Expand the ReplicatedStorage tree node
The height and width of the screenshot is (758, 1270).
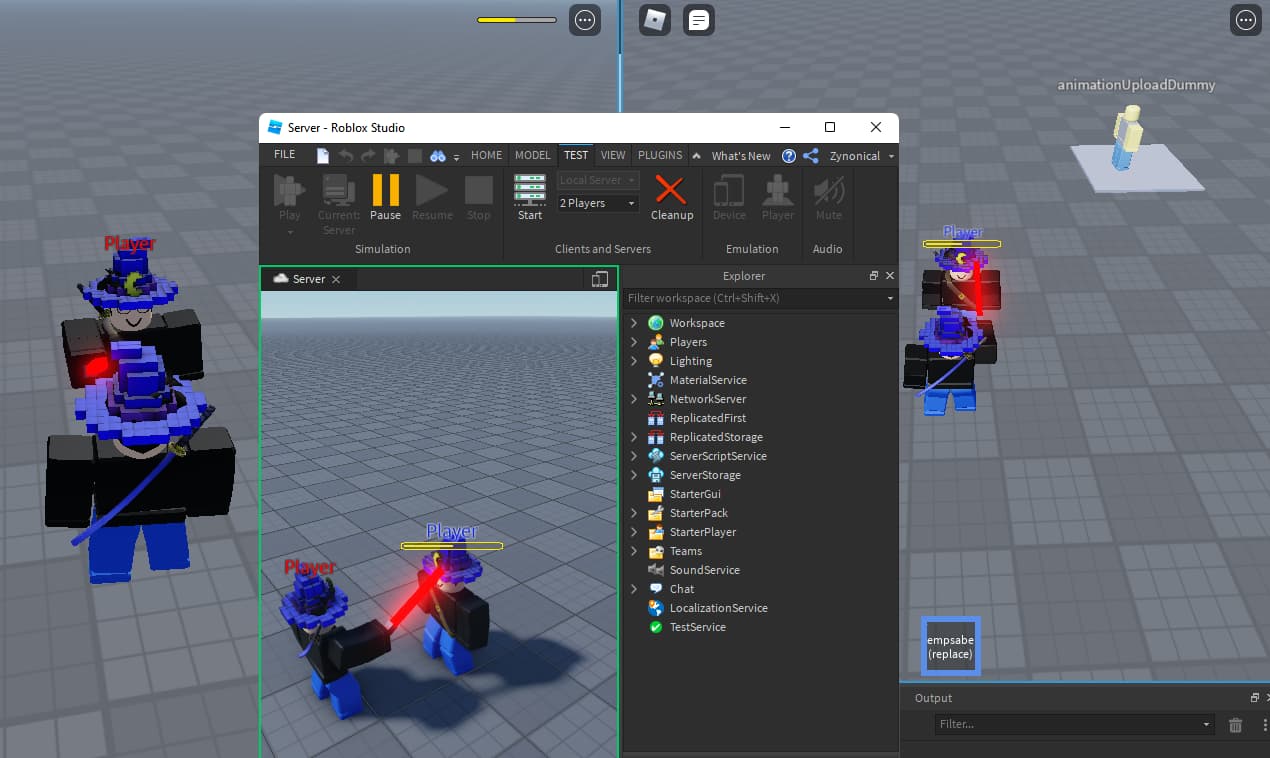634,437
